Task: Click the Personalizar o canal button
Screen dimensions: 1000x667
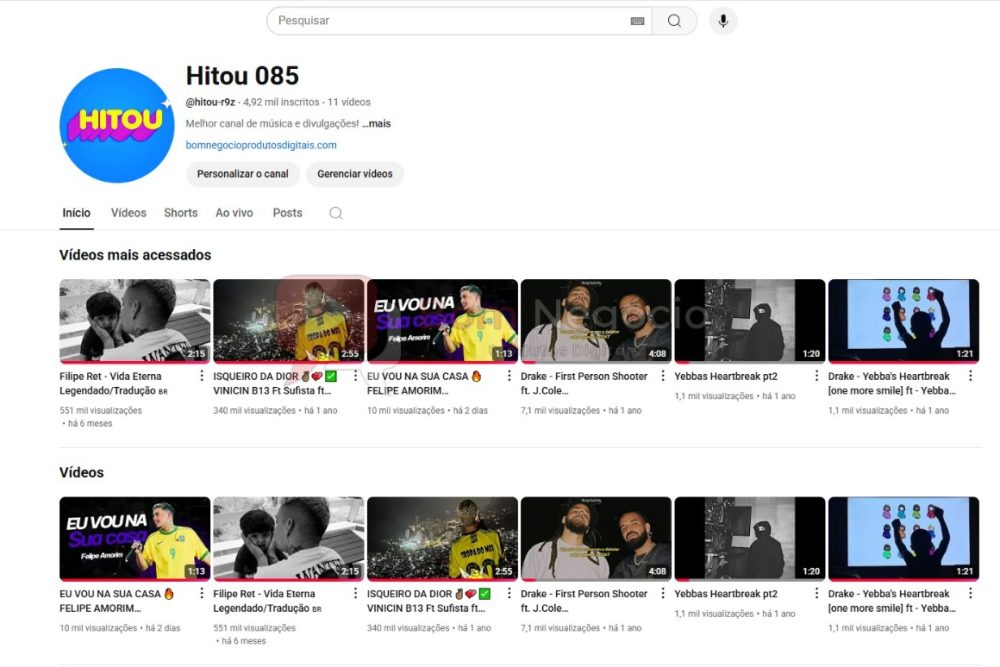Action: tap(243, 174)
